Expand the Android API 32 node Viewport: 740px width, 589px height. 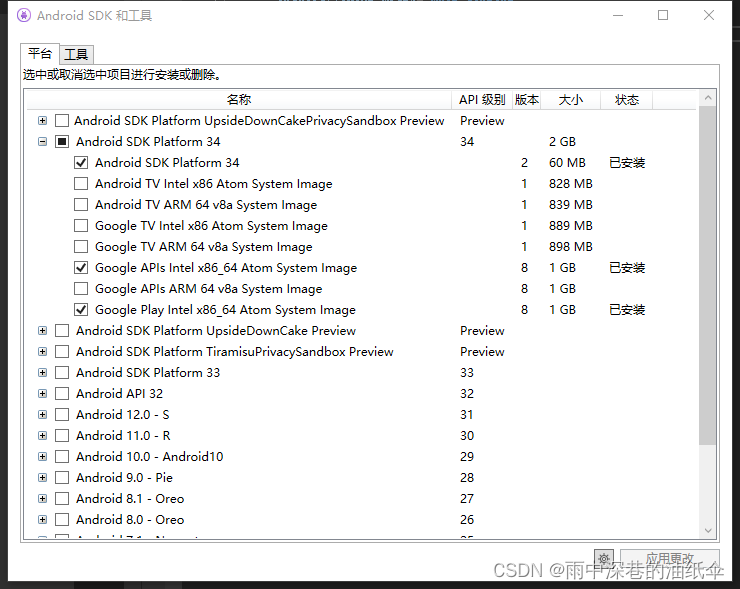pos(42,394)
